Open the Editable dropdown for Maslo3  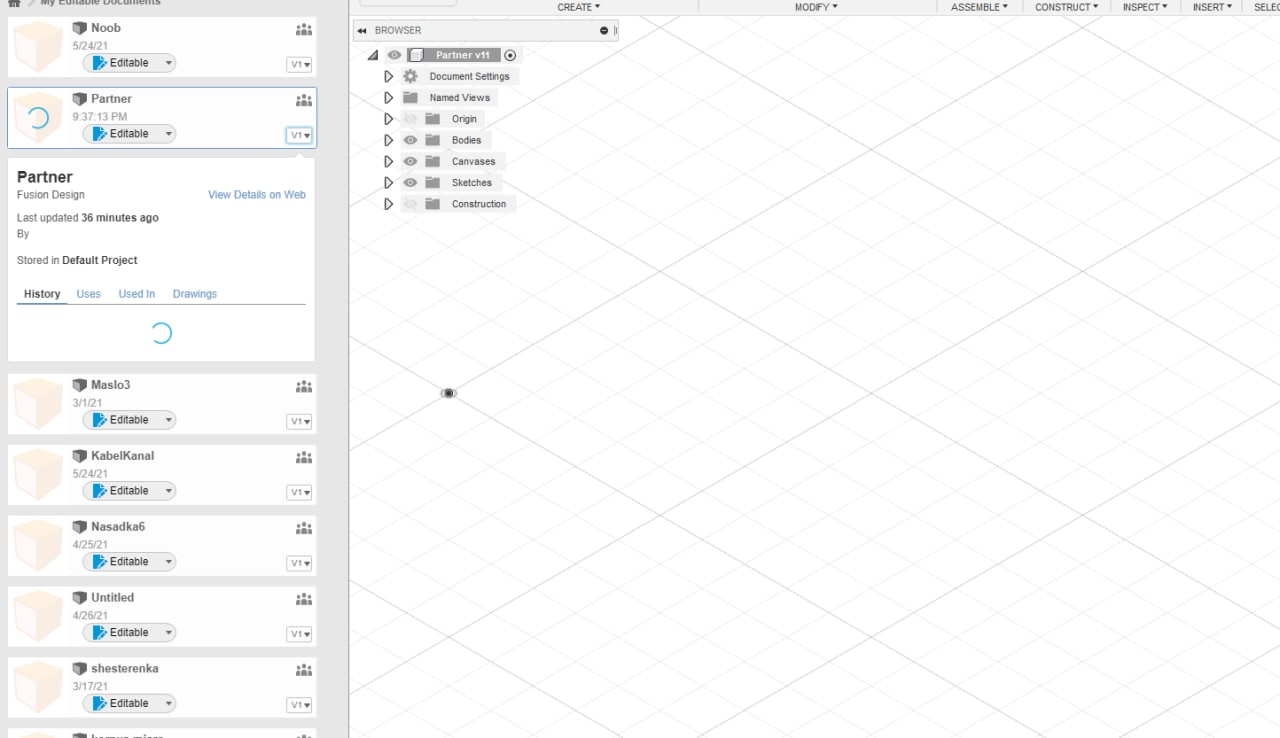point(129,420)
